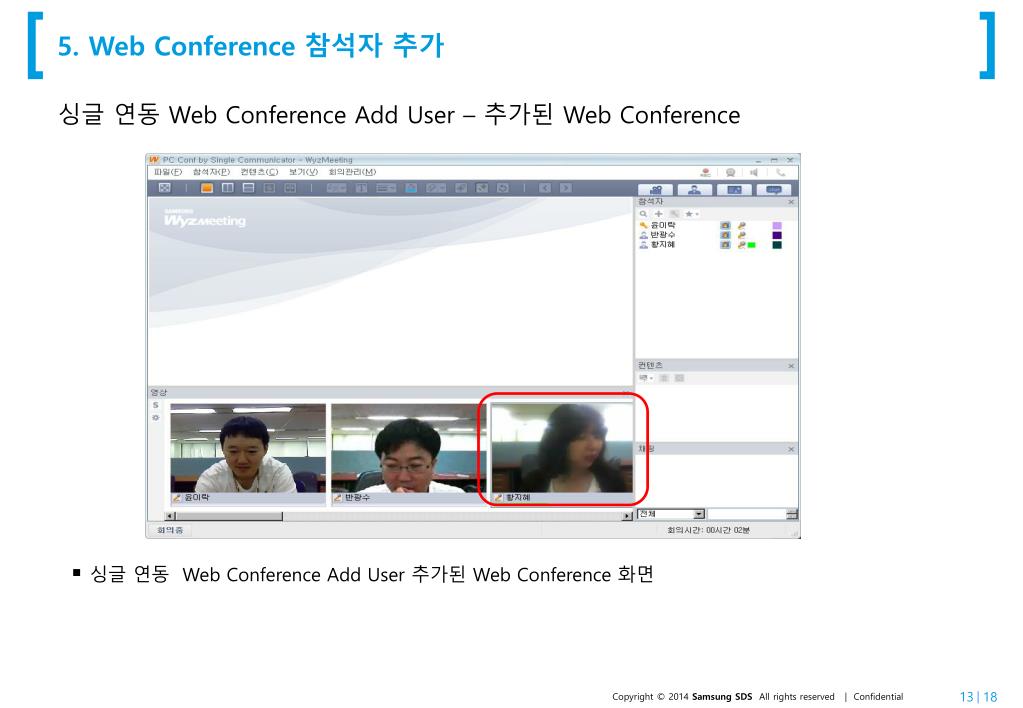Close the 채팅 panel
The height and width of the screenshot is (708, 1023).
point(791,449)
